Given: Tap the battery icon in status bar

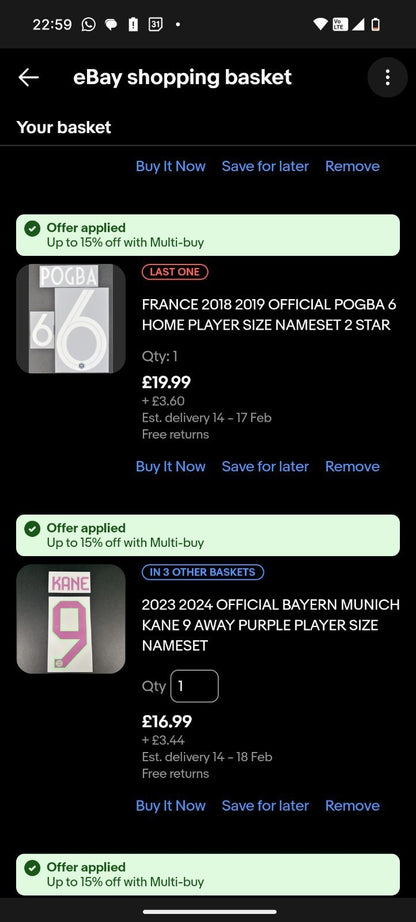Looking at the screenshot, I should coord(375,24).
